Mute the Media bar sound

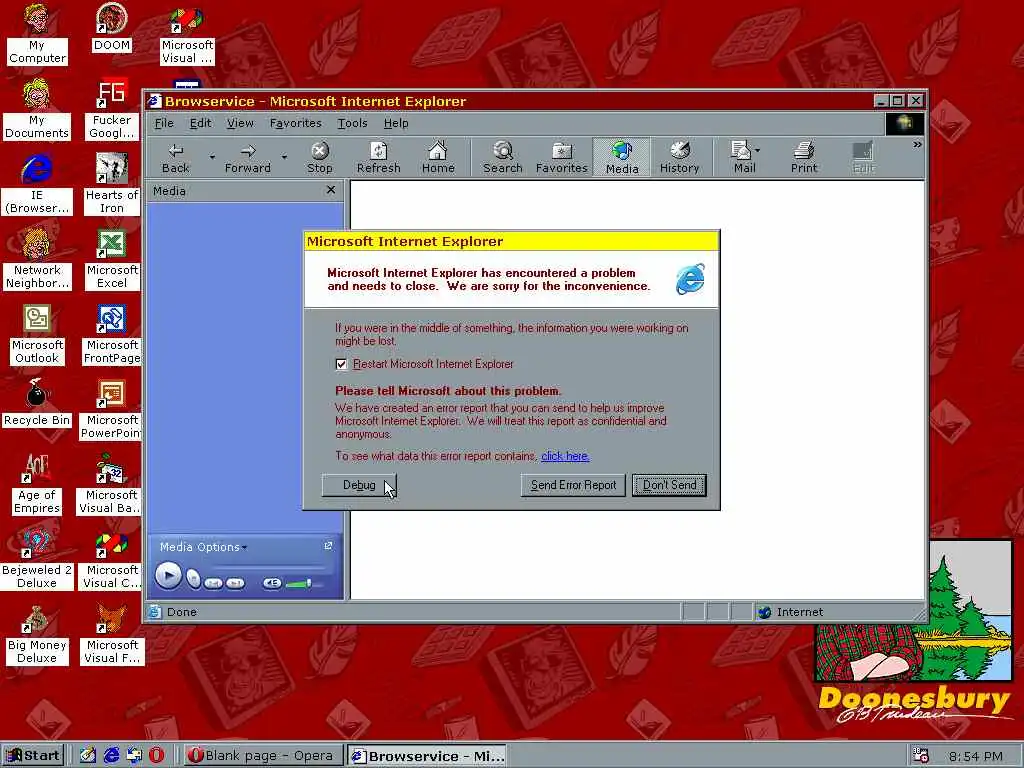coord(272,583)
